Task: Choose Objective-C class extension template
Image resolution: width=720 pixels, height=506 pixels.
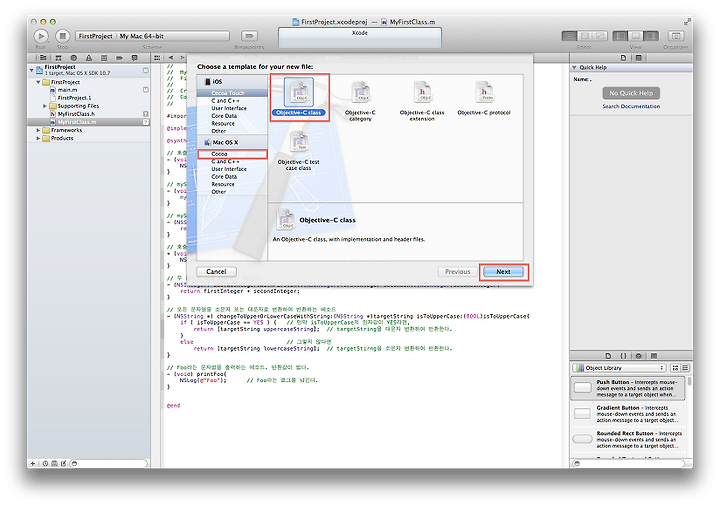Action: click(422, 101)
